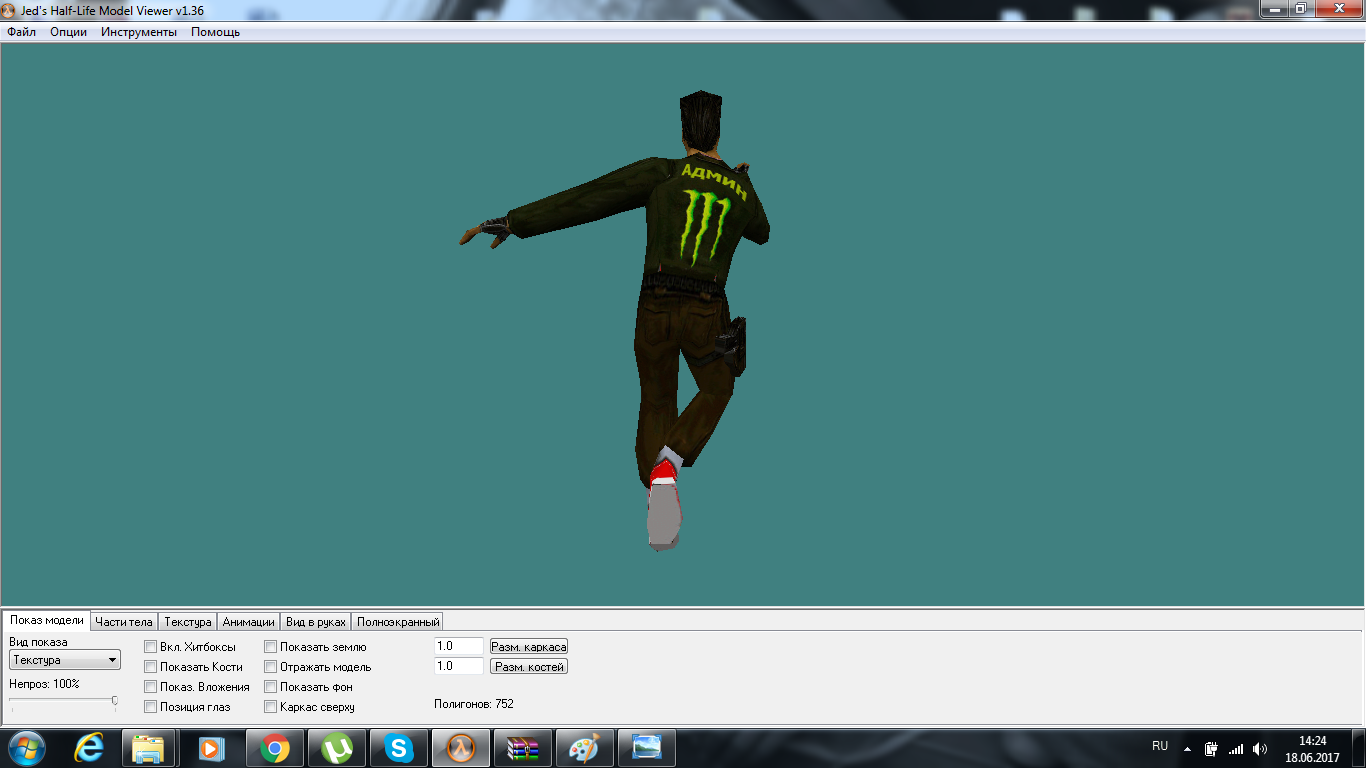Viewport: 1366px width, 768px height.
Task: Open the network signal tray icon
Action: [x=1236, y=748]
